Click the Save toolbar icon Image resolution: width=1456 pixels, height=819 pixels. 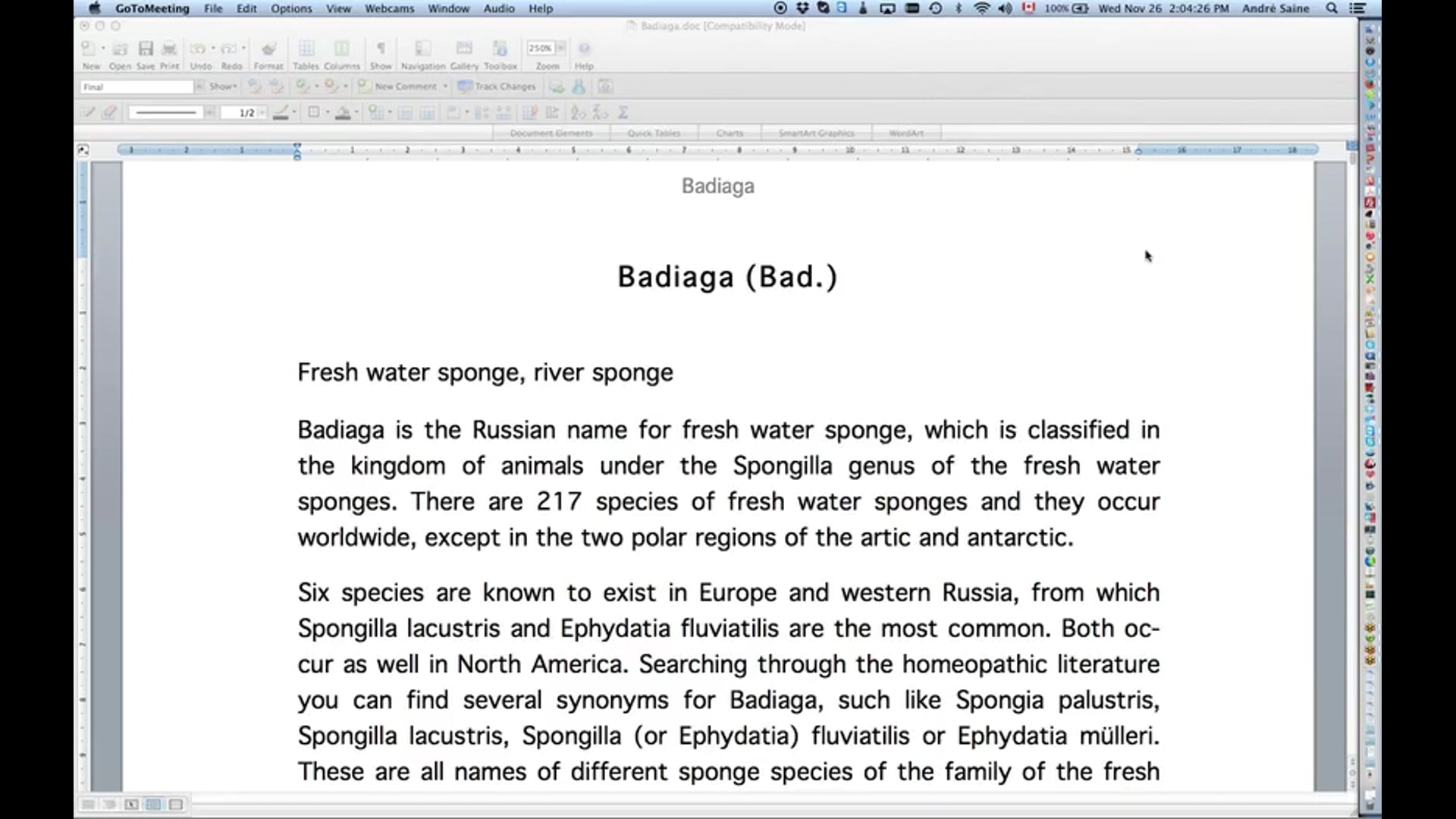[x=146, y=50]
